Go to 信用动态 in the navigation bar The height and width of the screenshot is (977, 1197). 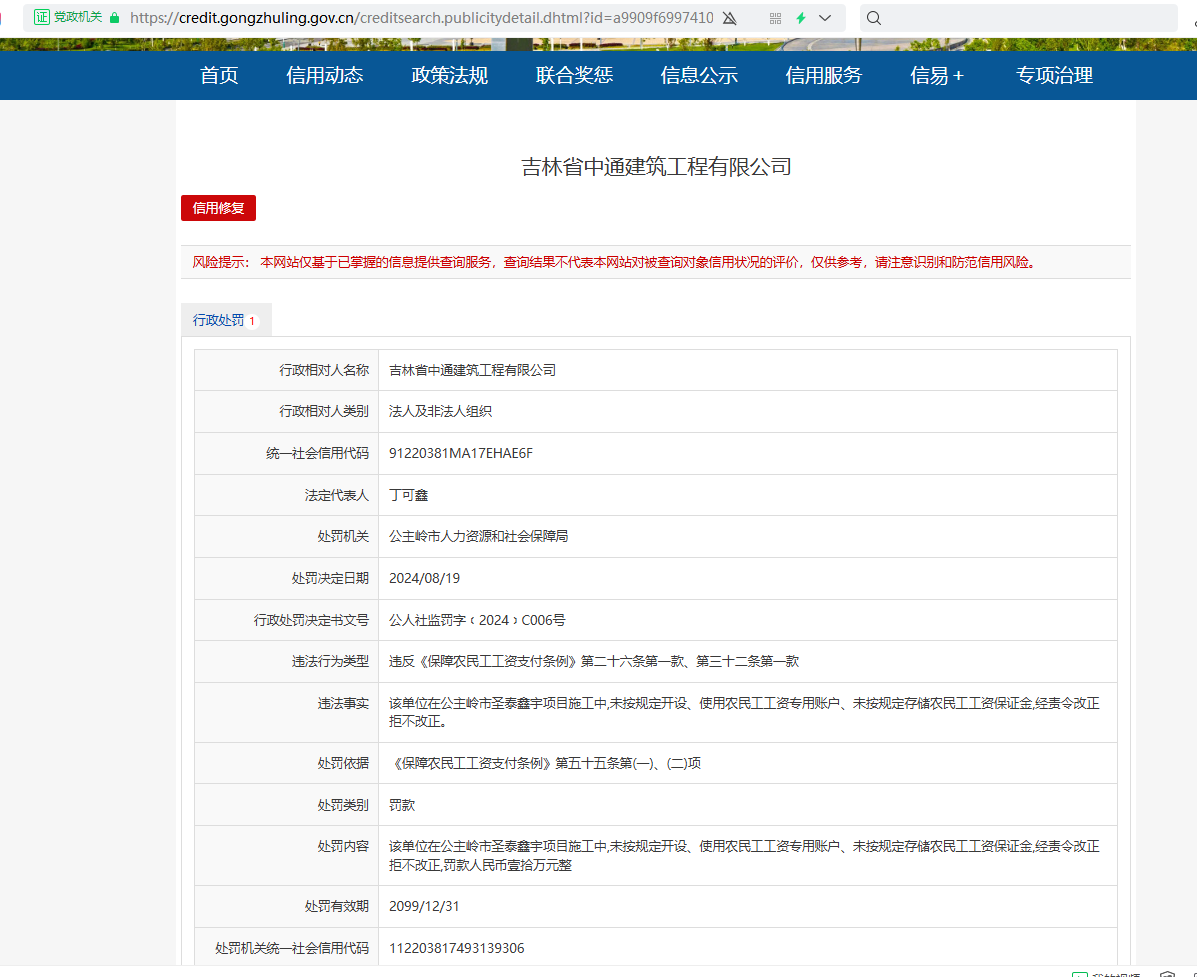[324, 76]
